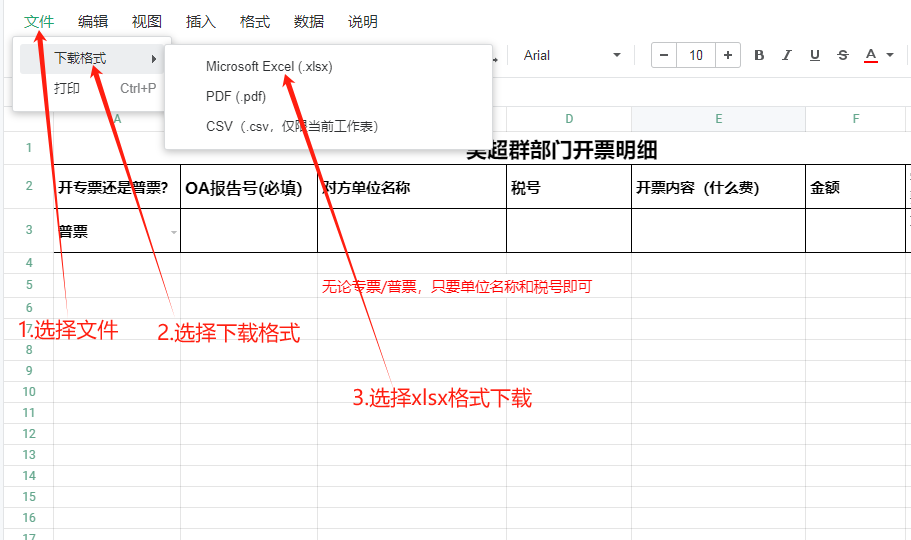This screenshot has width=911, height=540.
Task: Expand the text color dropdown arrow
Action: 890,56
